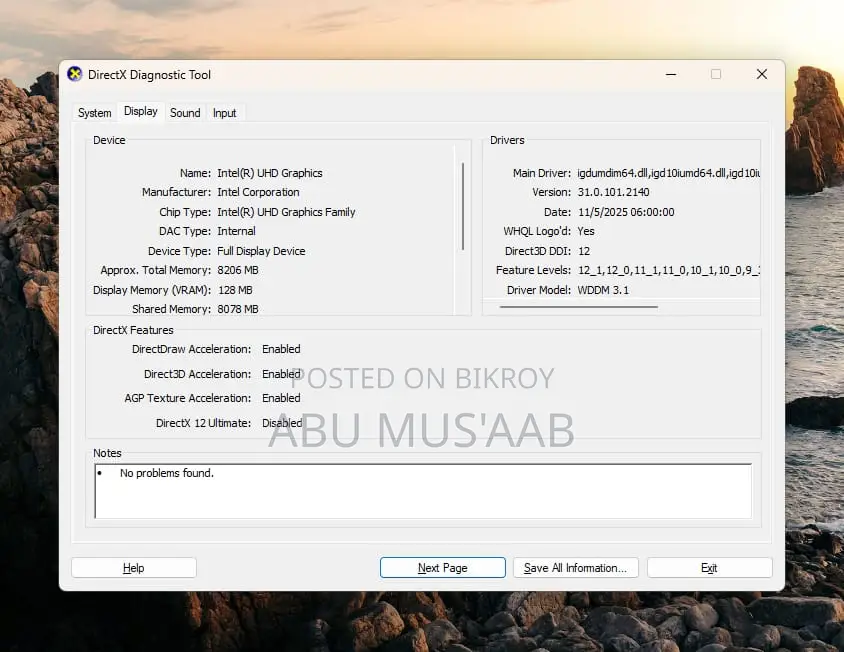The height and width of the screenshot is (652, 844).
Task: Select the Direct3D DDI '12' value
Action: coord(584,251)
